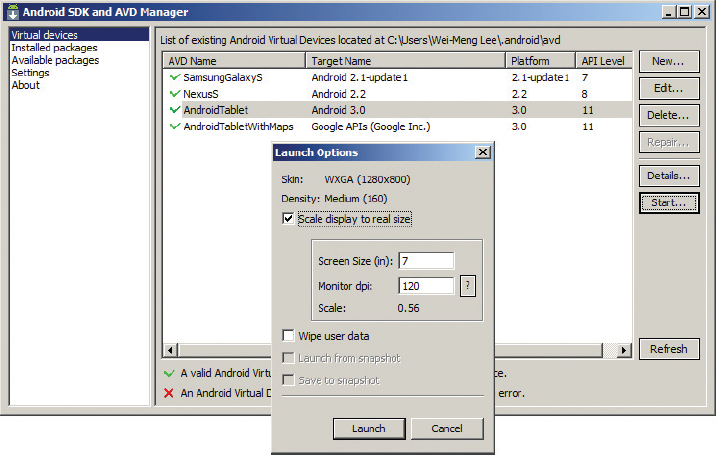
Task: Click the Refresh button
Action: click(x=669, y=349)
